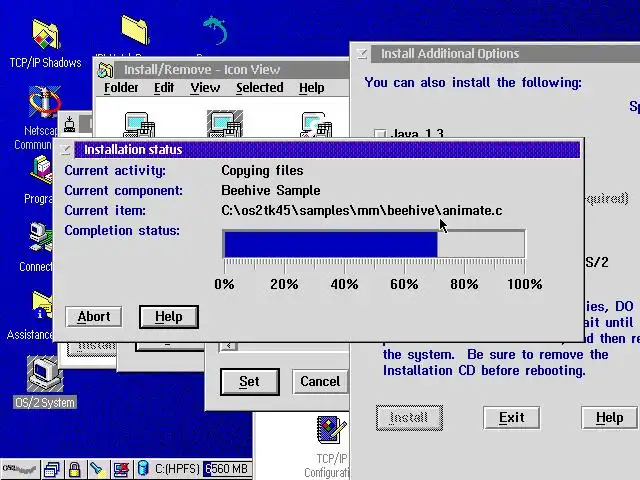Click the Installation status title bar
The height and width of the screenshot is (480, 640).
click(327, 149)
